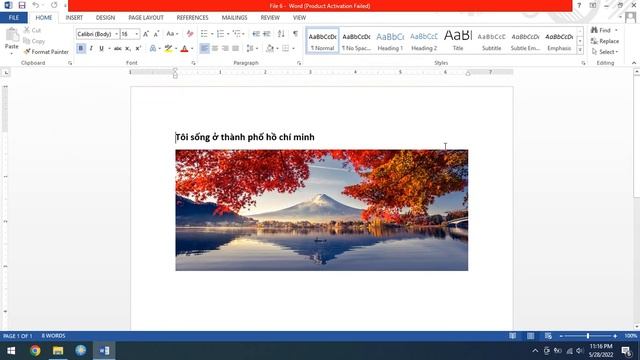Click the Find button

pos(601,30)
